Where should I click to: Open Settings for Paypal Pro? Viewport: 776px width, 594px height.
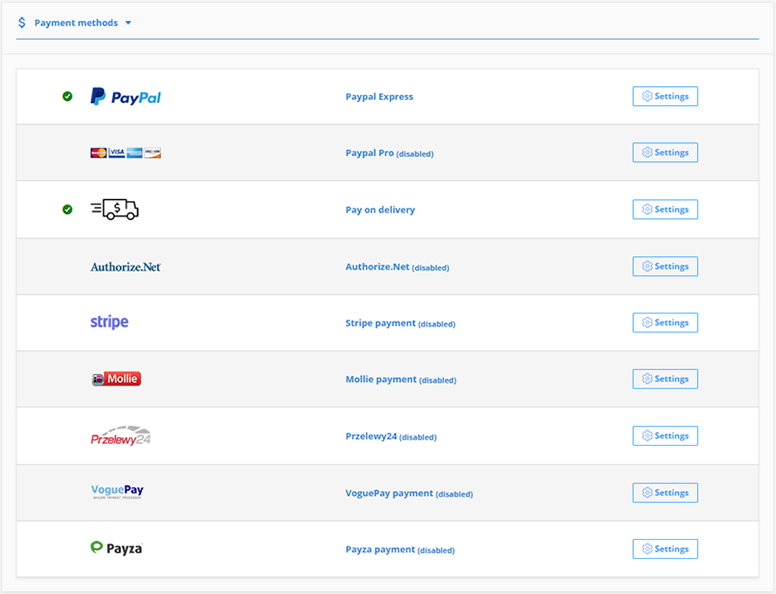(665, 152)
